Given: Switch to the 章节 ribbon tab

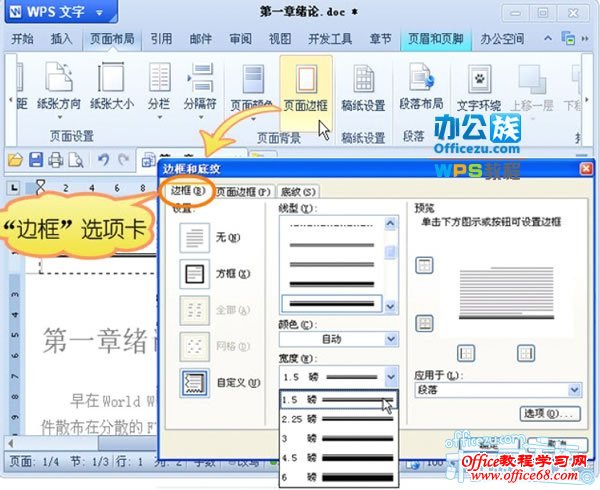Looking at the screenshot, I should pos(381,39).
